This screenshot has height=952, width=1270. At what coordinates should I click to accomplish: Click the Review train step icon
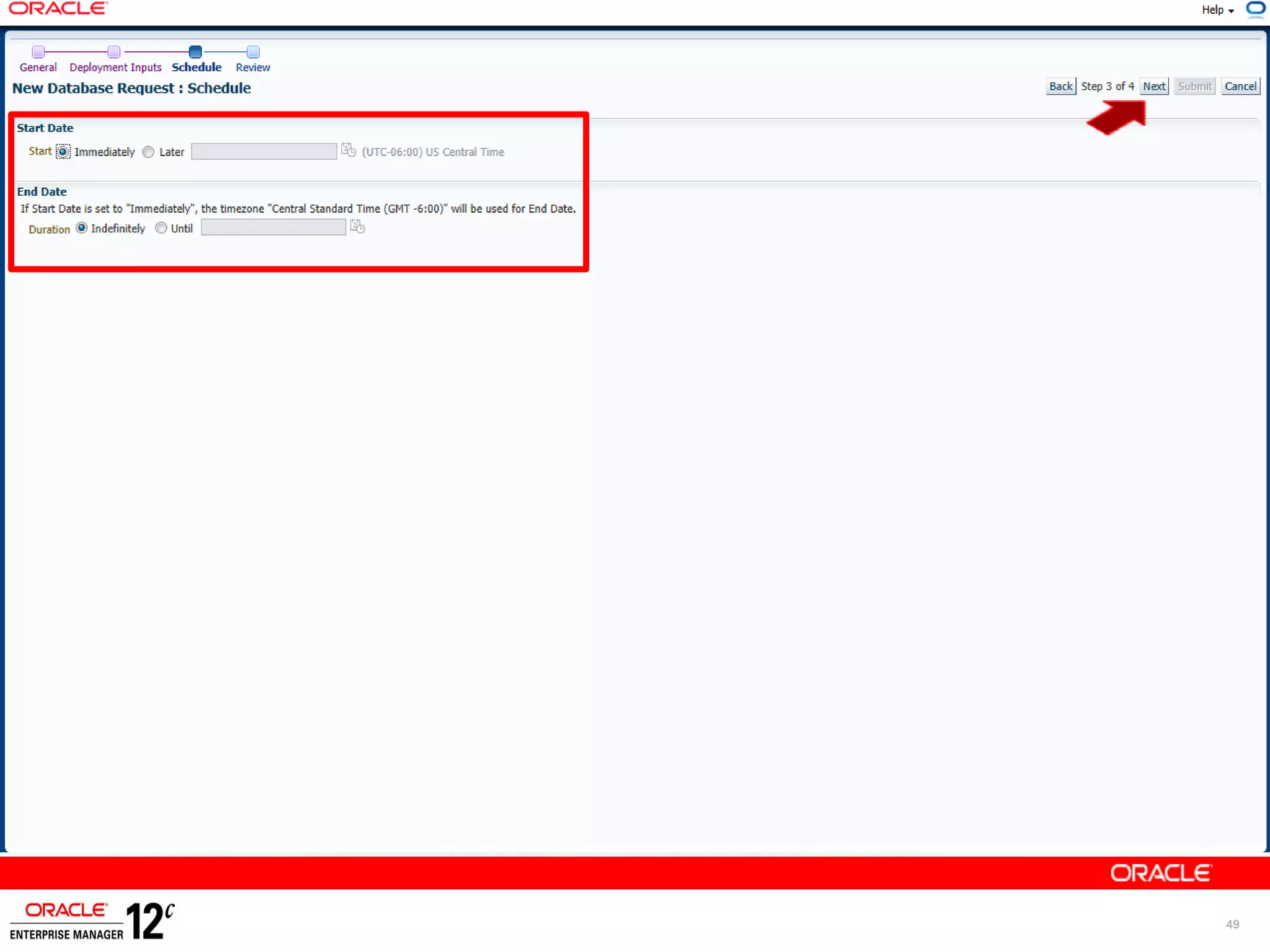[x=253, y=52]
